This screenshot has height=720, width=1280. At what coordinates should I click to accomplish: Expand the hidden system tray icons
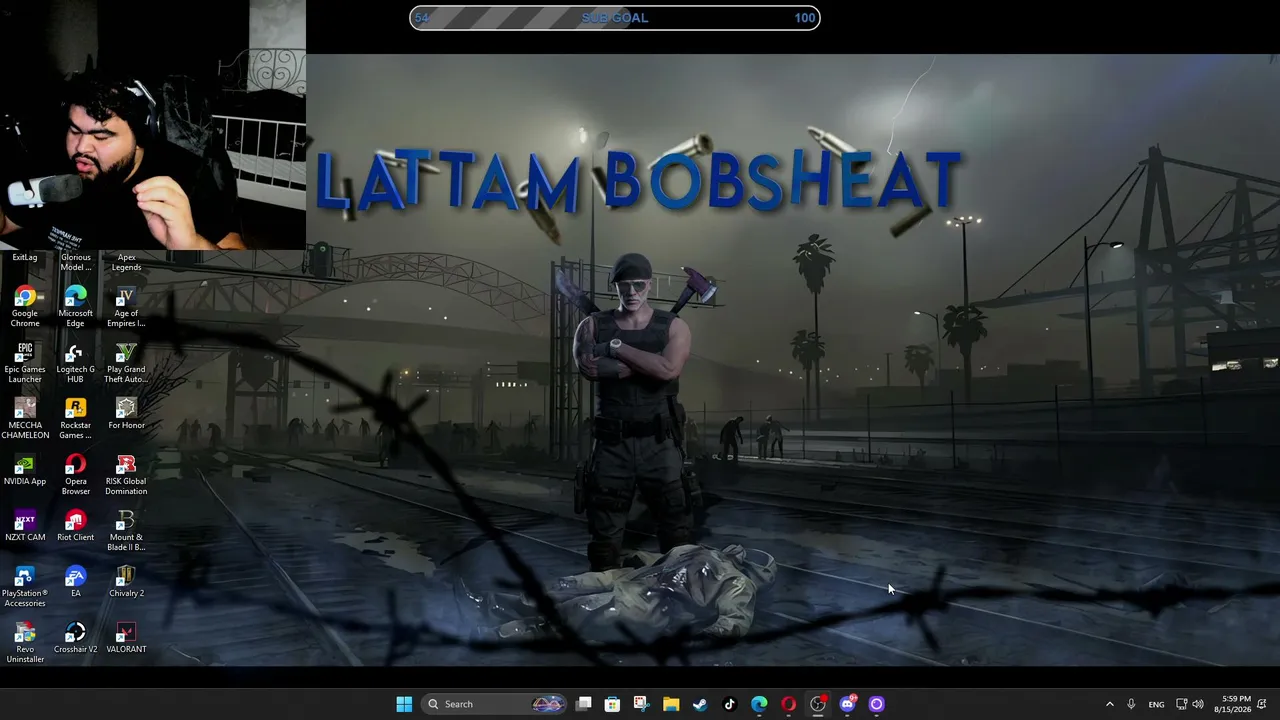(1109, 704)
